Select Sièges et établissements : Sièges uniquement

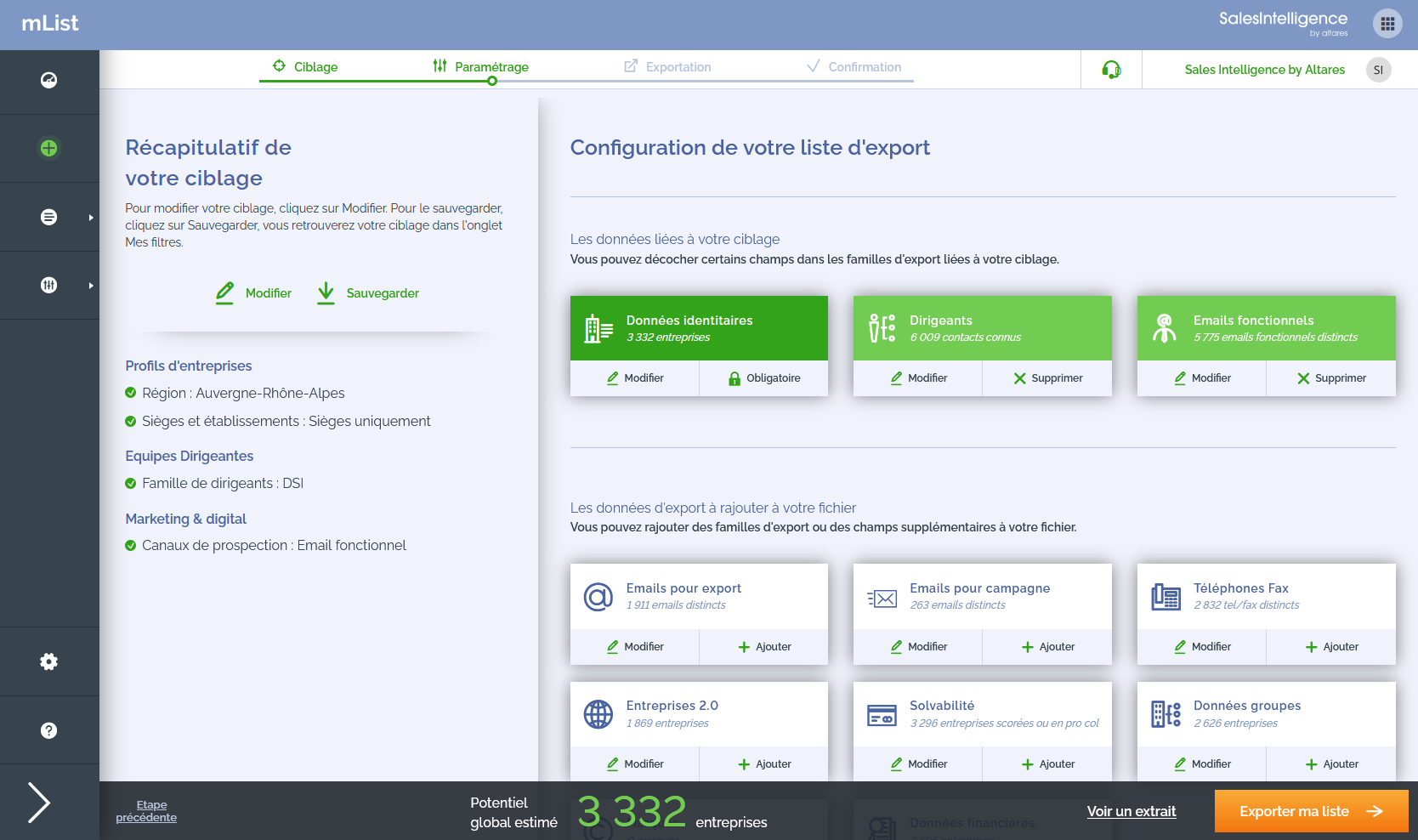[278, 421]
